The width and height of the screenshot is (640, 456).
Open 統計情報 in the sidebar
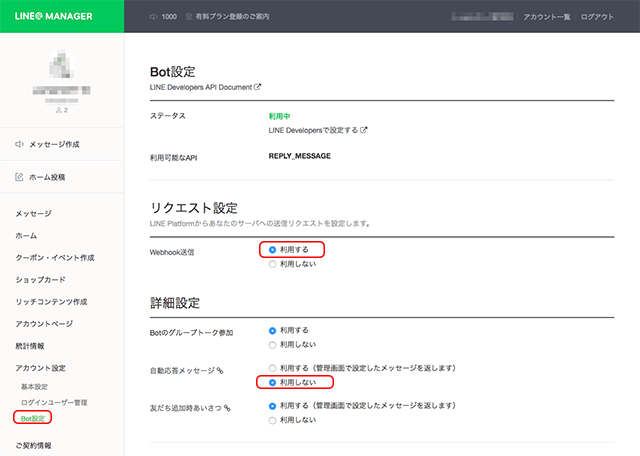(x=30, y=346)
